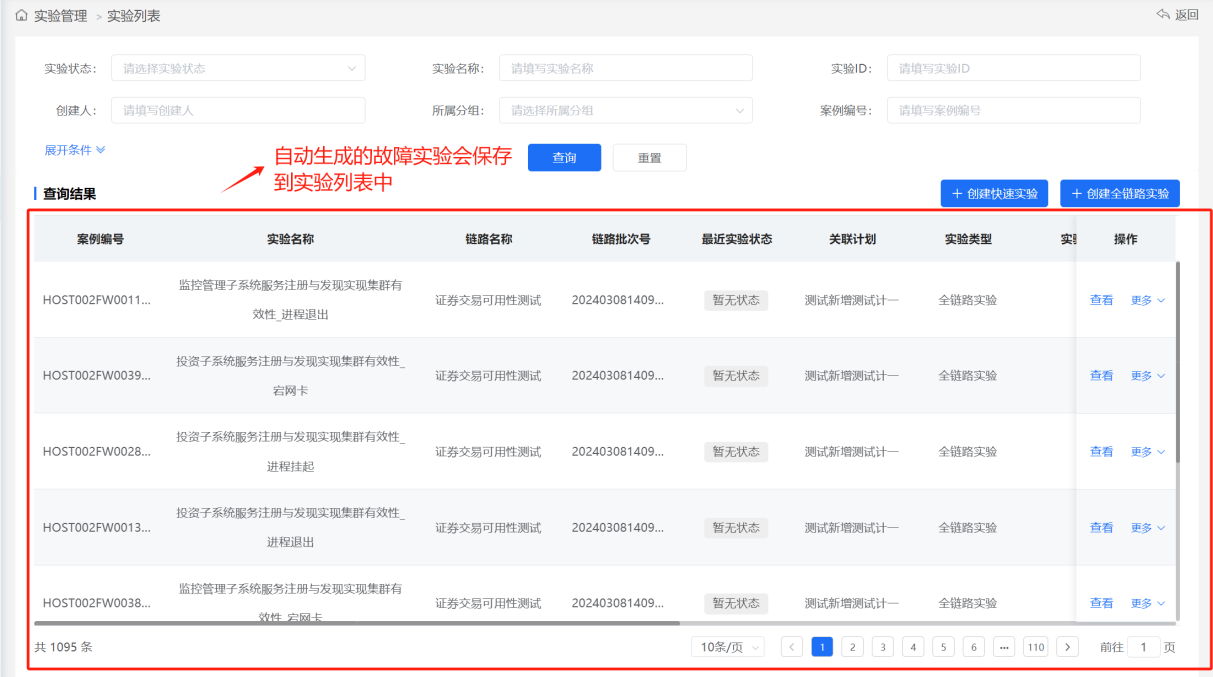Go to page 2

852,647
